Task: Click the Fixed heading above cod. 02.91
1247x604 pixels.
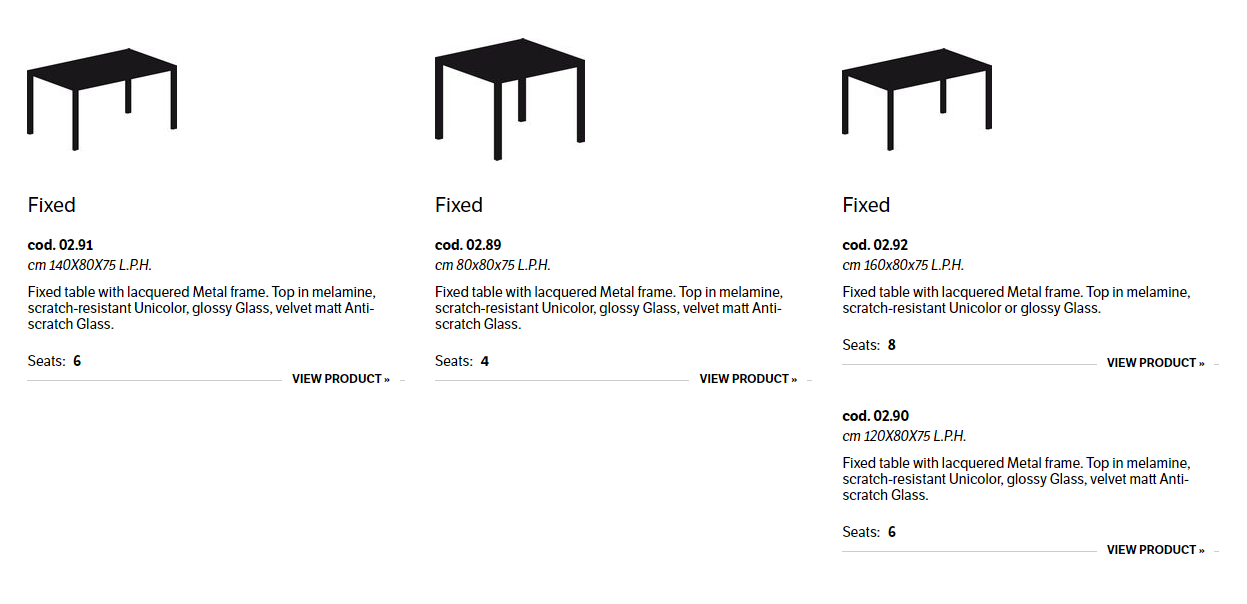Action: tap(52, 205)
